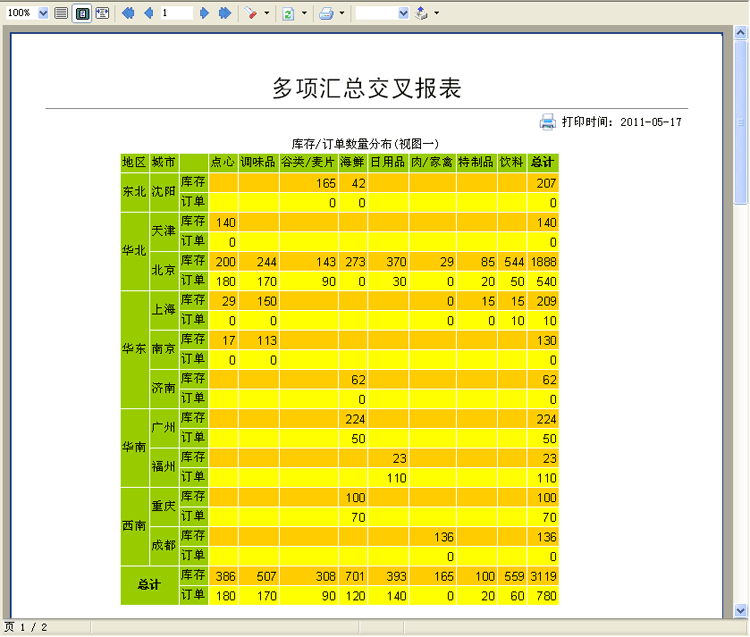The image size is (750, 637).
Task: Expand the refresh options dropdown arrow
Action: (x=303, y=13)
